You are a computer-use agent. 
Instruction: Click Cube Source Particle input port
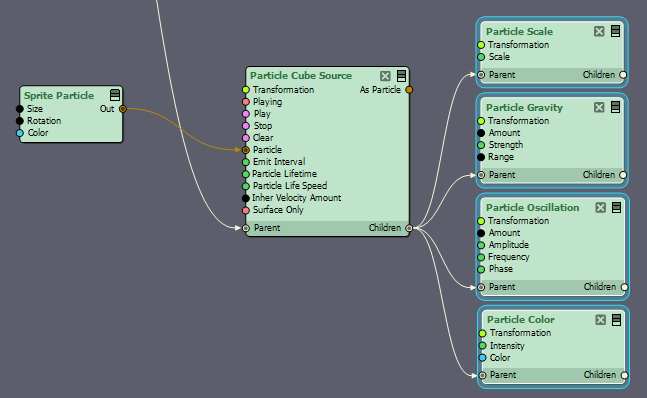point(246,150)
